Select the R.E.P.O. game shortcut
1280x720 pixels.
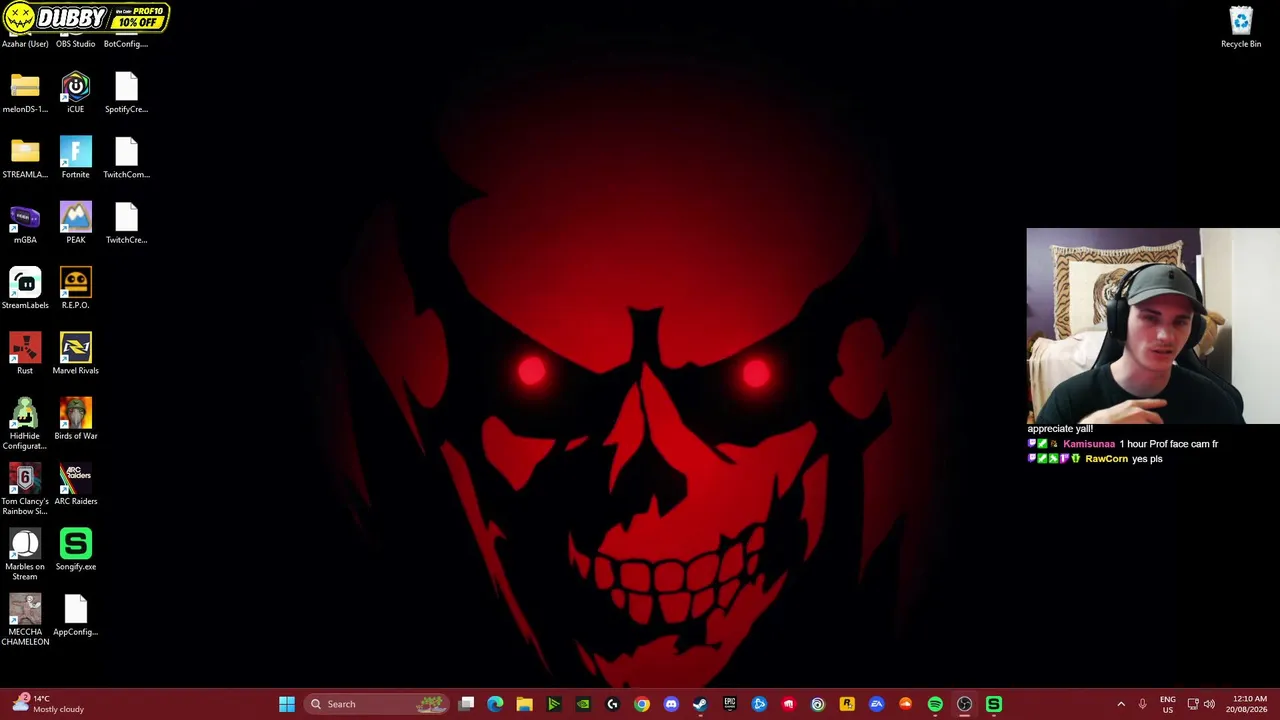click(75, 288)
